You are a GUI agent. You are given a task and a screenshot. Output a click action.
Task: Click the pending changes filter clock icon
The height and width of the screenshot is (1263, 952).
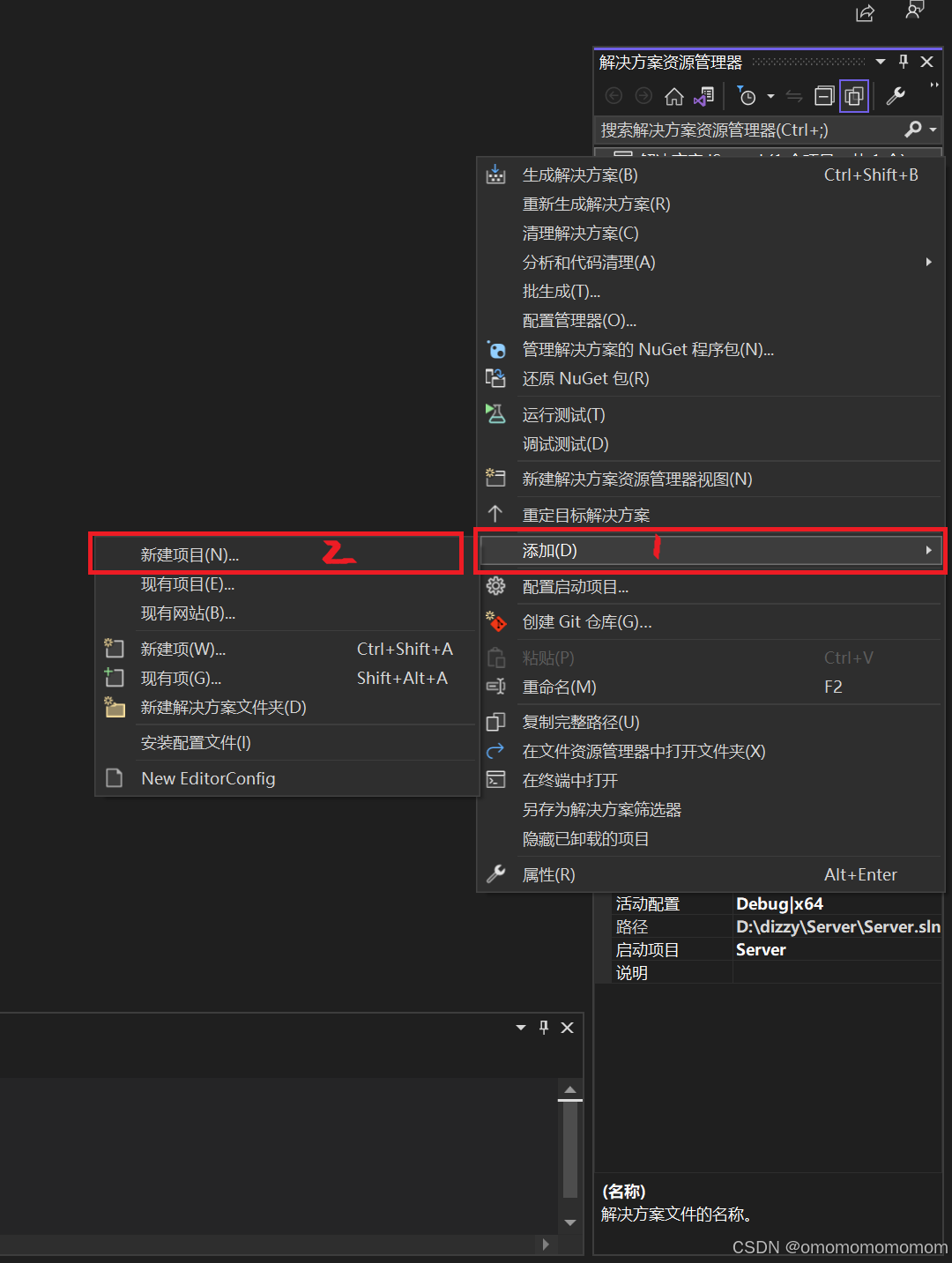747,95
